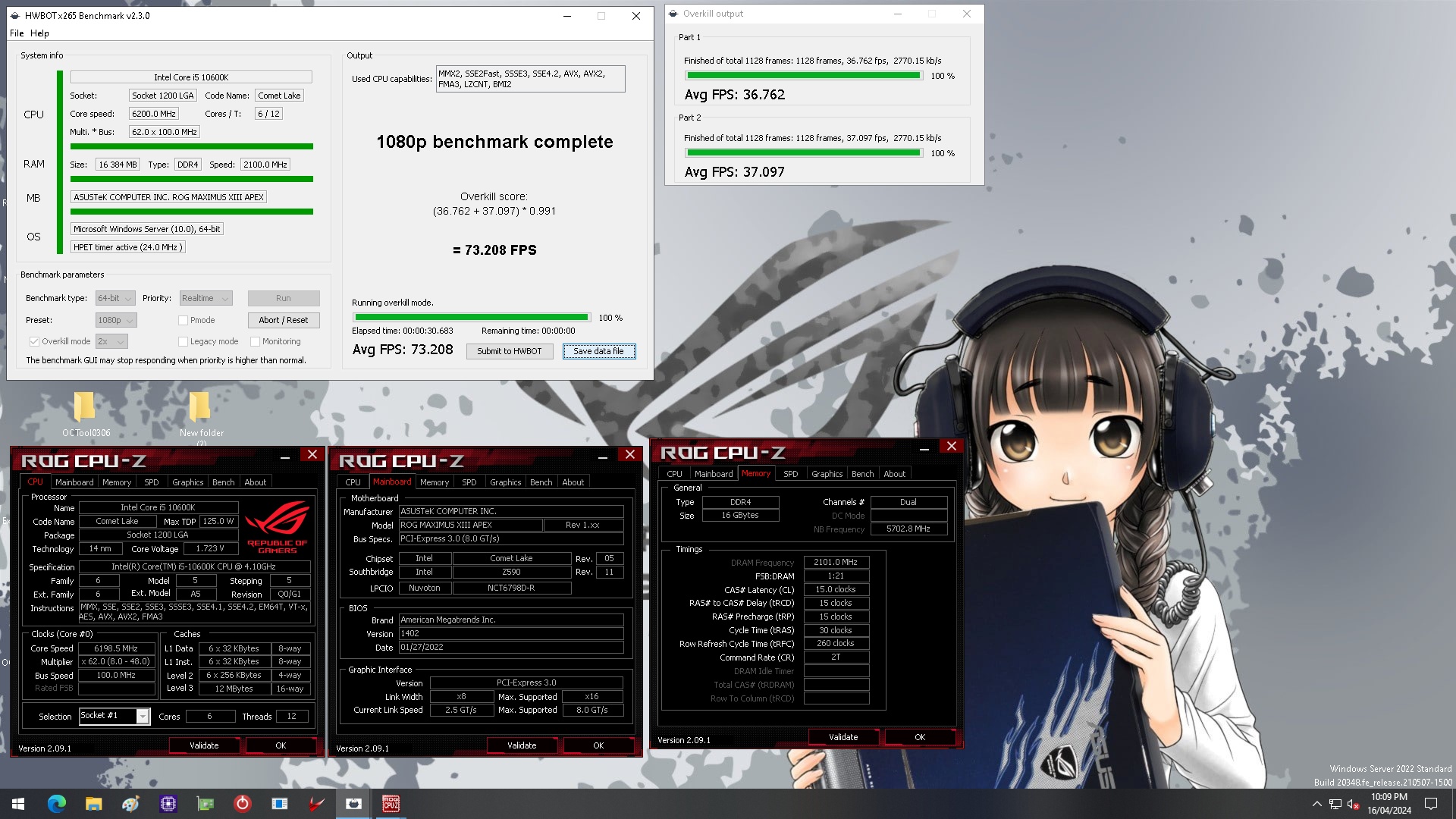Enable the Monitoring checkbox
This screenshot has width=1456, height=819.
(255, 342)
